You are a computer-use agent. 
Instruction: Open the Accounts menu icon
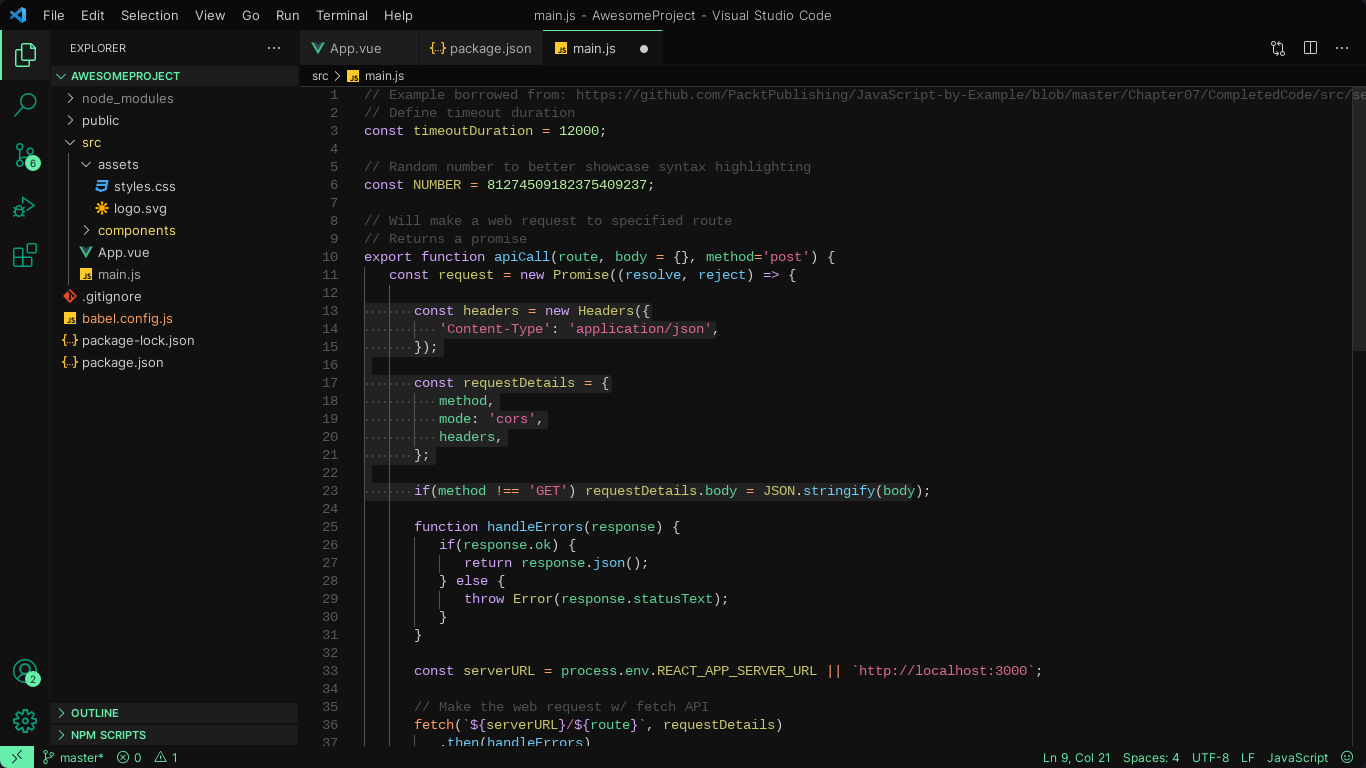click(25, 672)
